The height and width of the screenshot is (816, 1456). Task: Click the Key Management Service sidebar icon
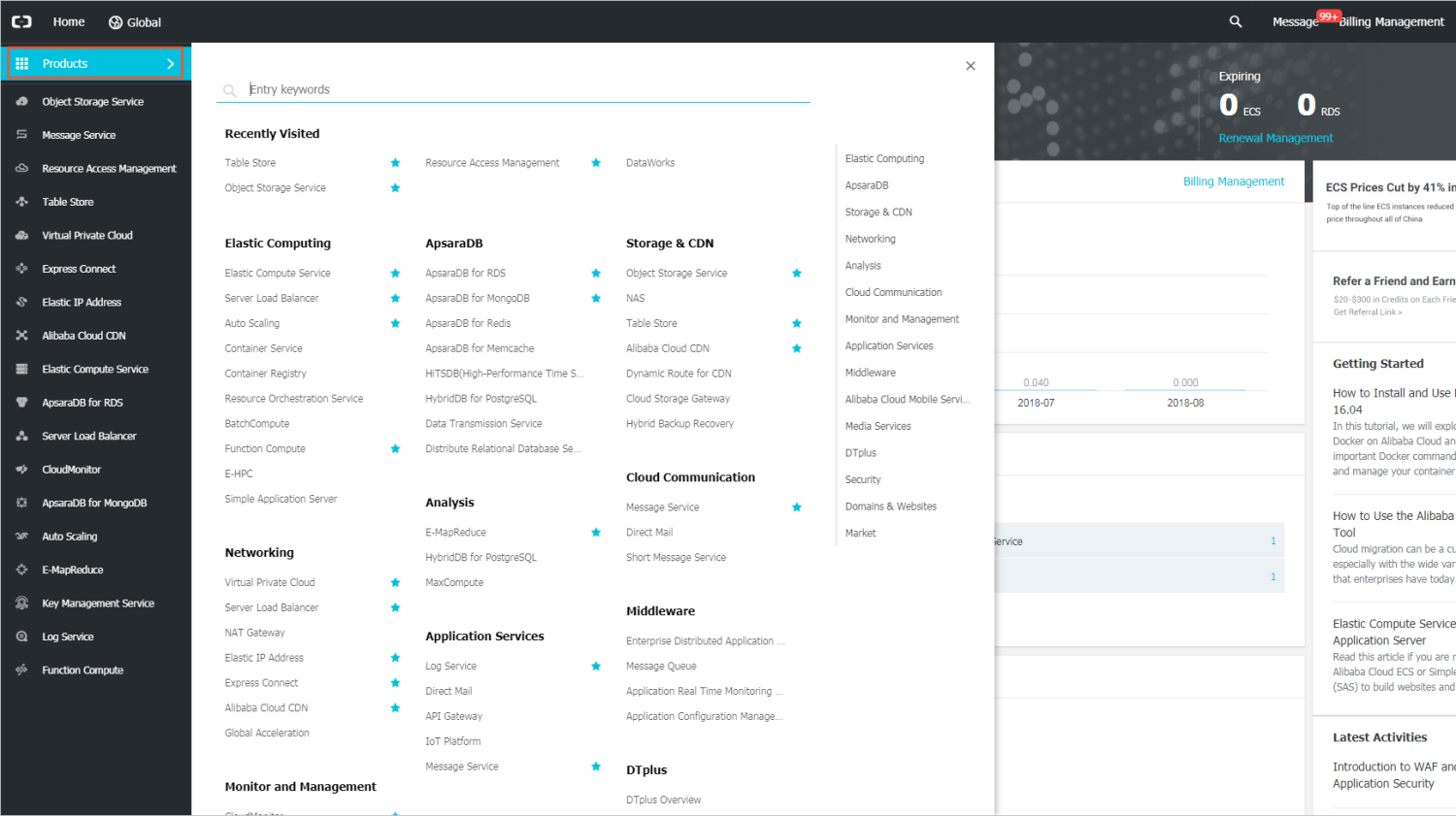21,603
